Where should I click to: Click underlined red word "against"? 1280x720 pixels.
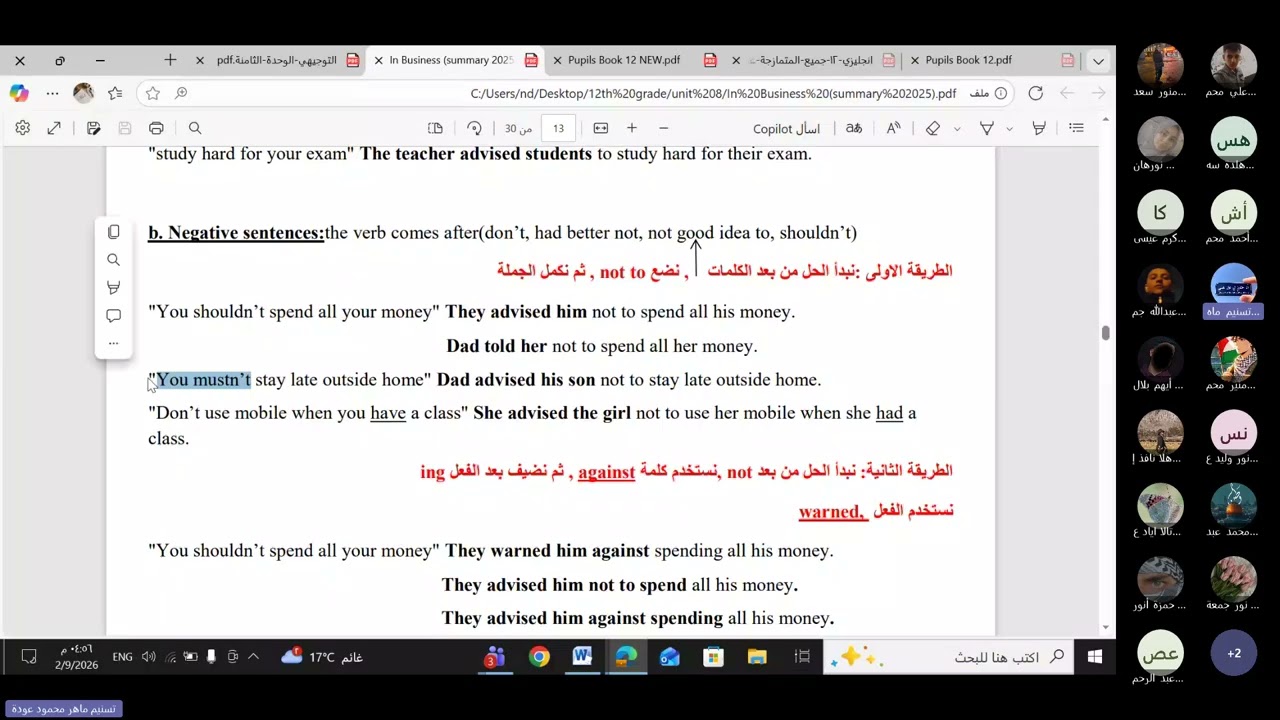606,471
